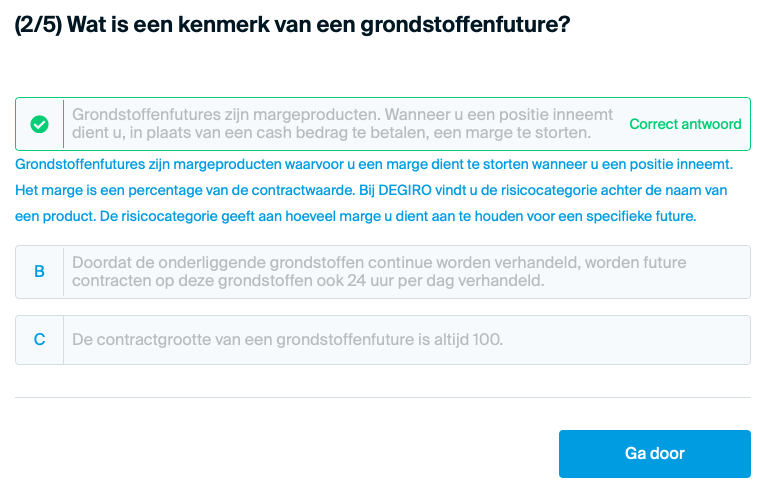The height and width of the screenshot is (499, 772).
Task: Click the question heading about grondstoffenfuture
Action: point(292,25)
